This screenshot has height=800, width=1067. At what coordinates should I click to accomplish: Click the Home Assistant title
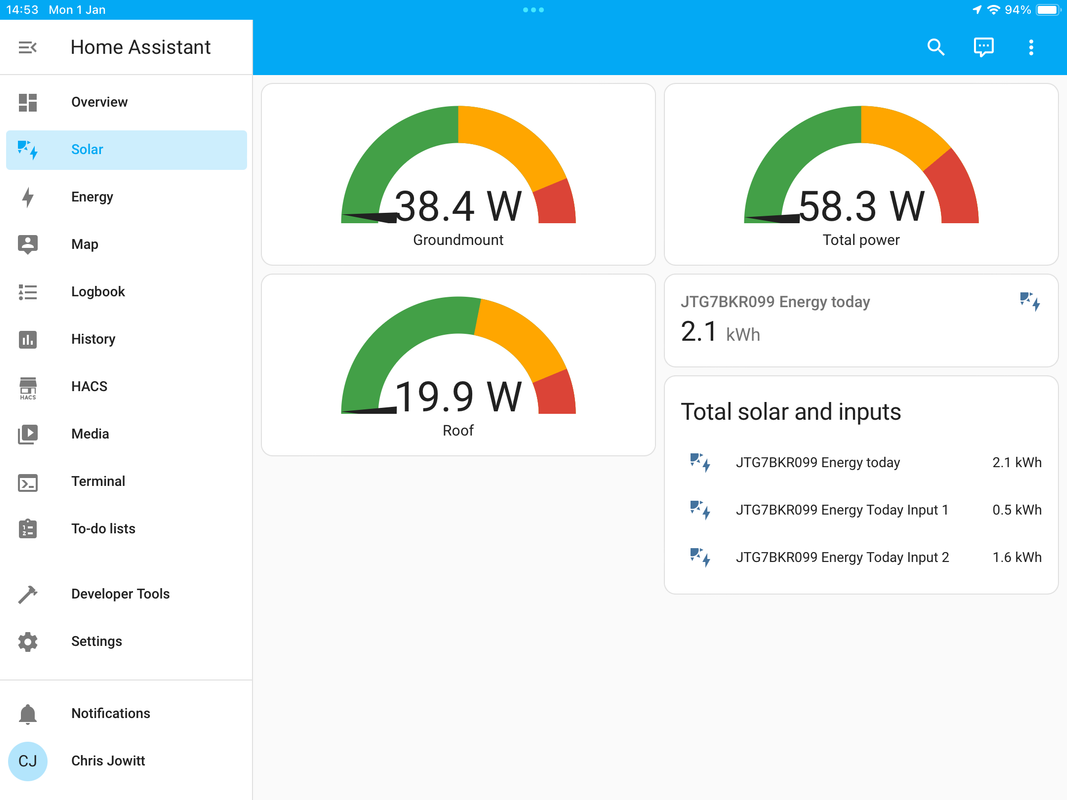click(141, 47)
